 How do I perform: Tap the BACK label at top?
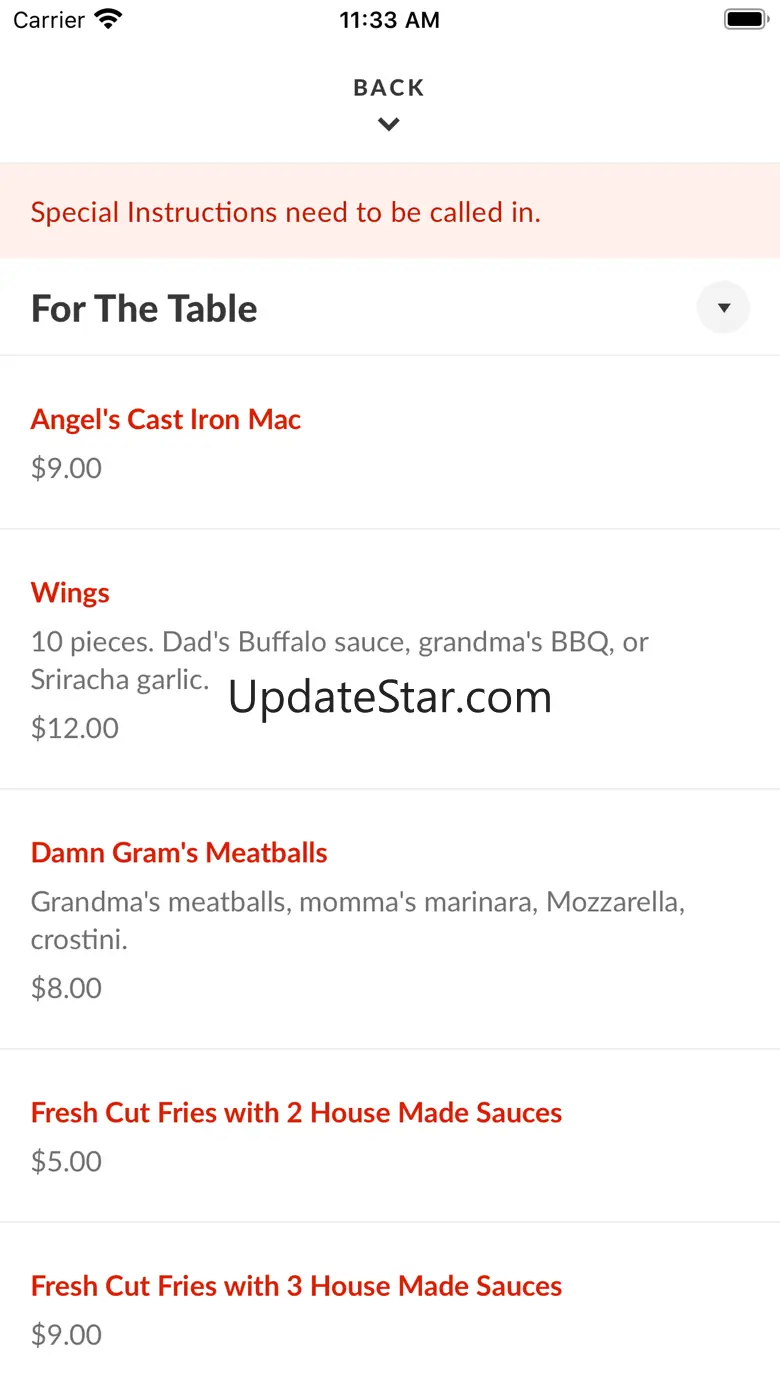pos(389,88)
